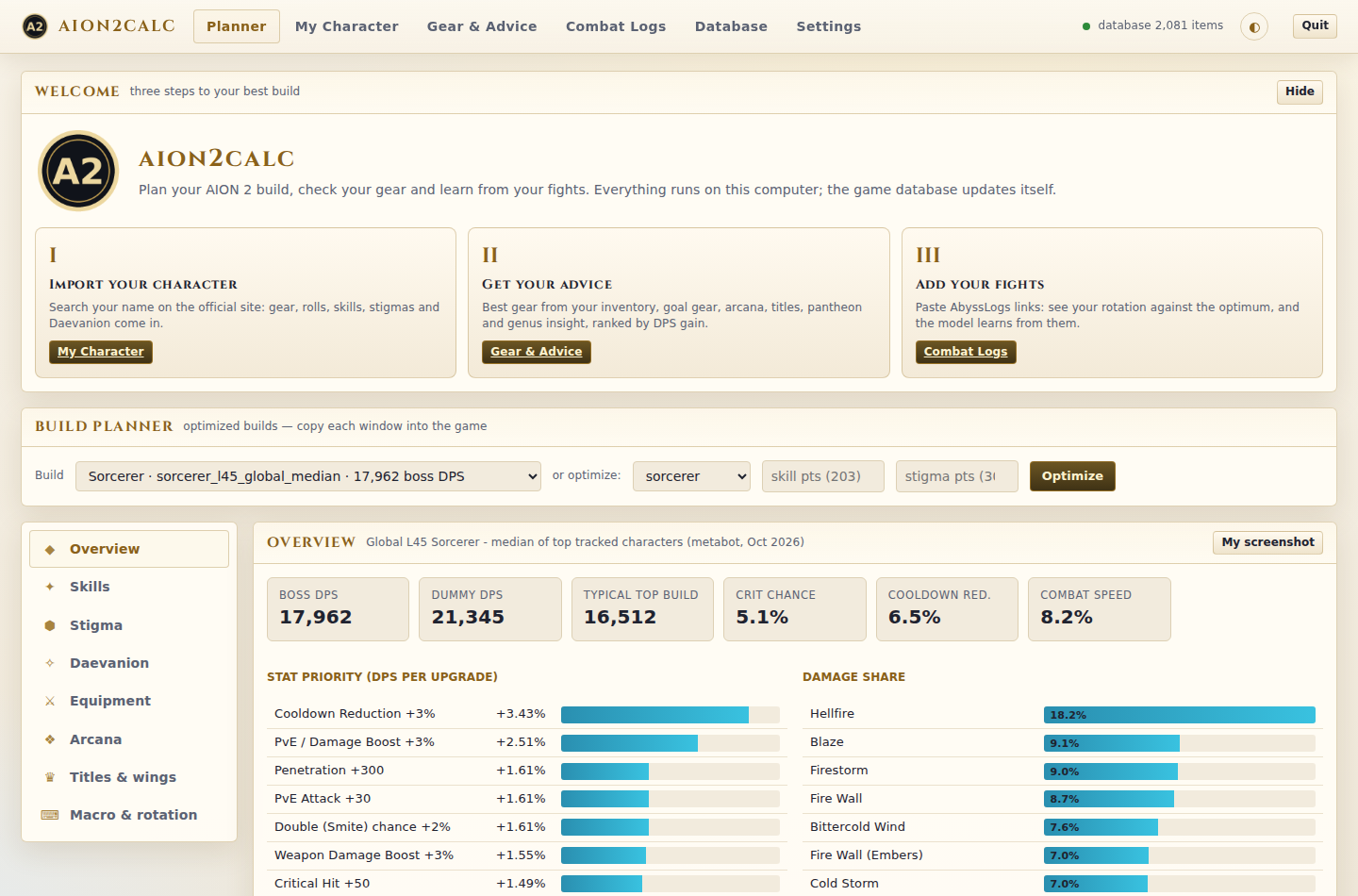Click the green database status dot
Screen dimensions: 1358x896
[1086, 26]
